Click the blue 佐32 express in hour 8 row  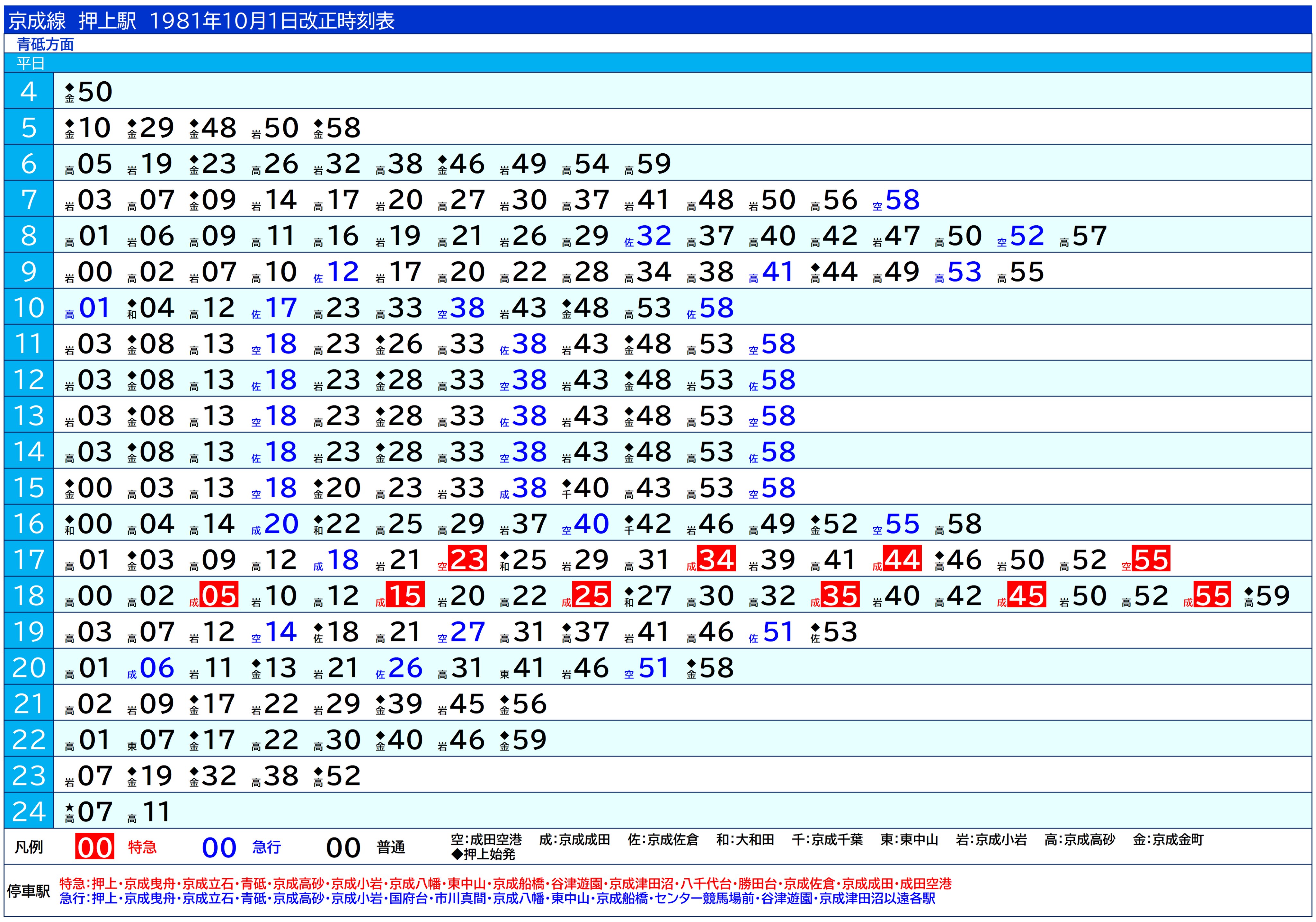click(x=648, y=236)
